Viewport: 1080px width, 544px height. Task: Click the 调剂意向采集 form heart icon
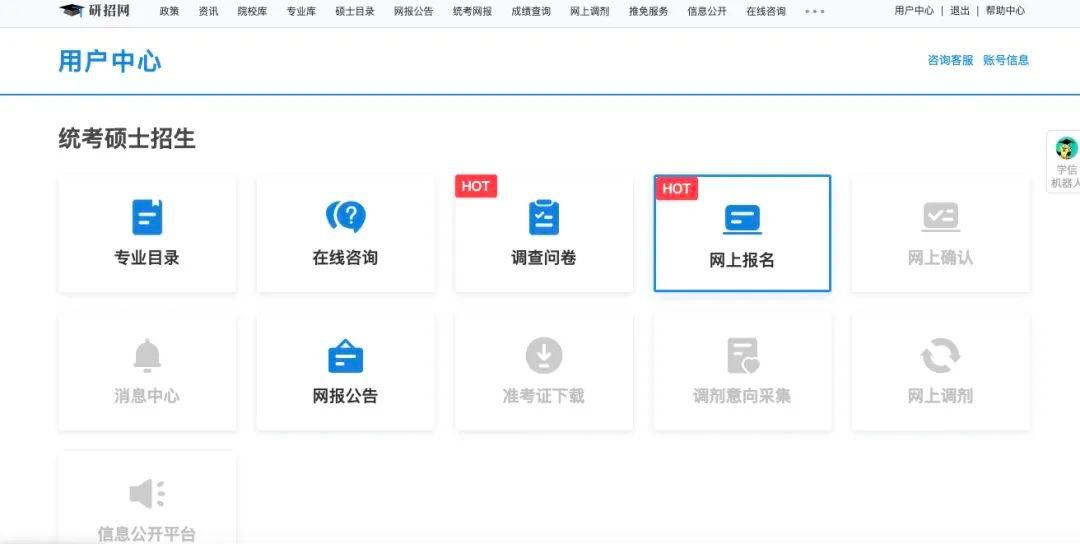(x=742, y=355)
